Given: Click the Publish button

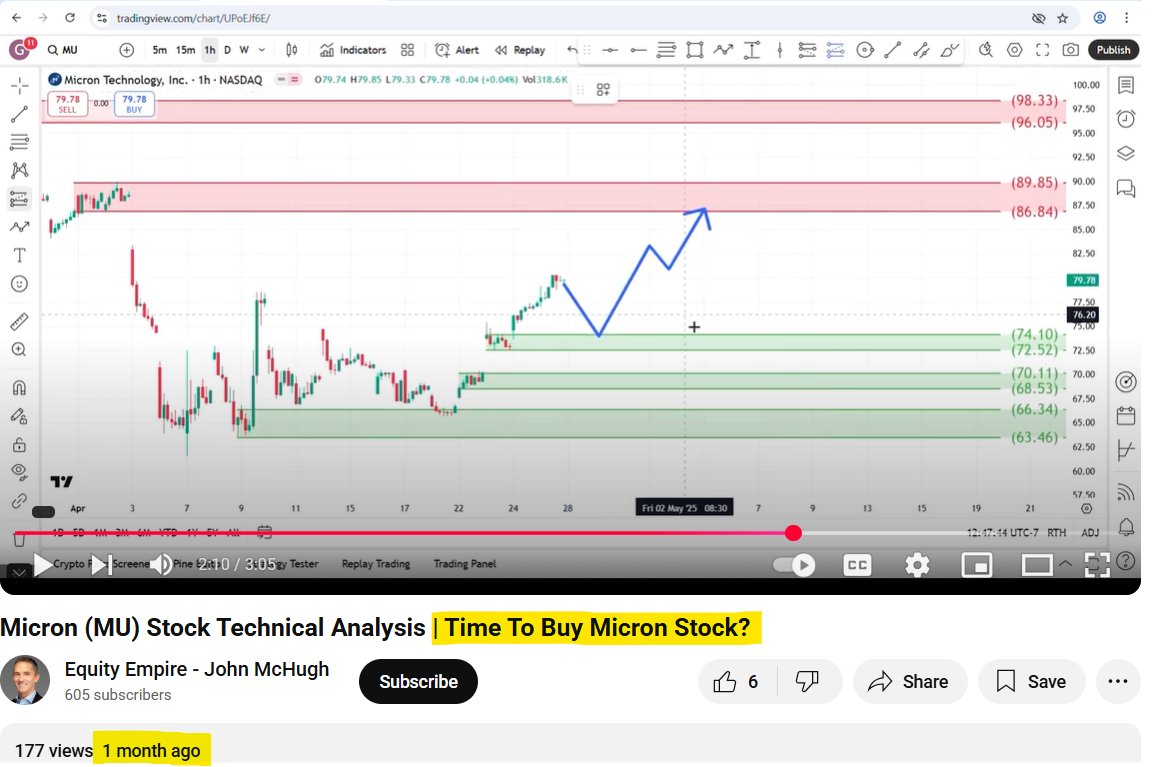Looking at the screenshot, I should coord(1113,50).
